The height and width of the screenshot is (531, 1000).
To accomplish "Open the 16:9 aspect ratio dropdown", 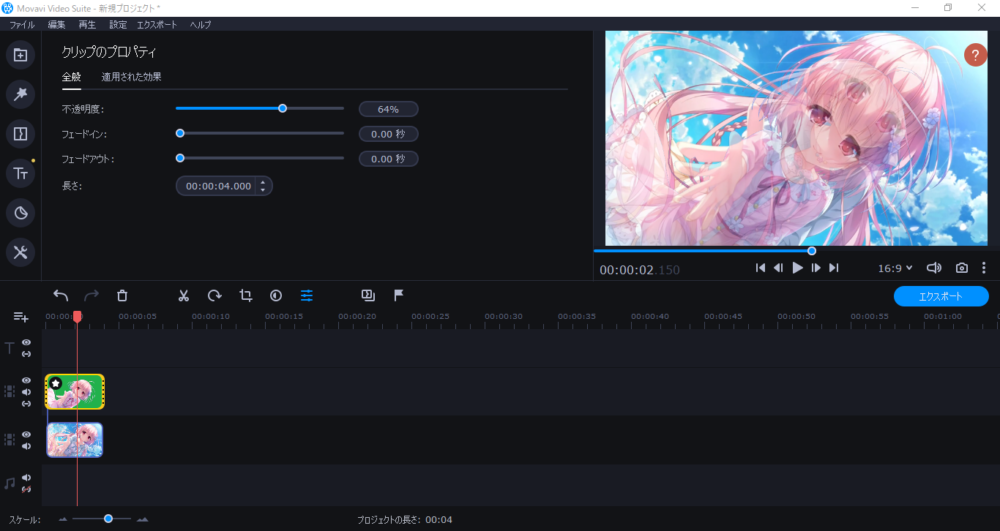I will coord(895,268).
